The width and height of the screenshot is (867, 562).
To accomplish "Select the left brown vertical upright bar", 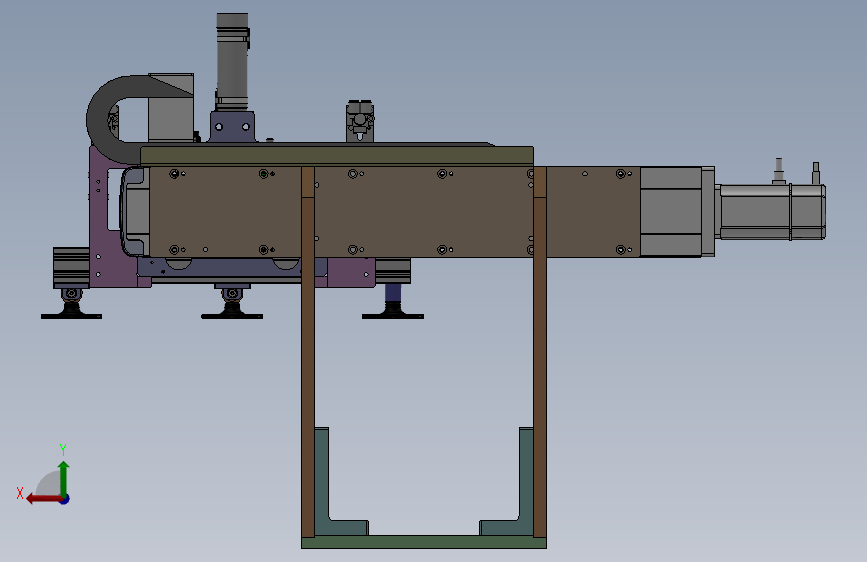I will 308,352.
